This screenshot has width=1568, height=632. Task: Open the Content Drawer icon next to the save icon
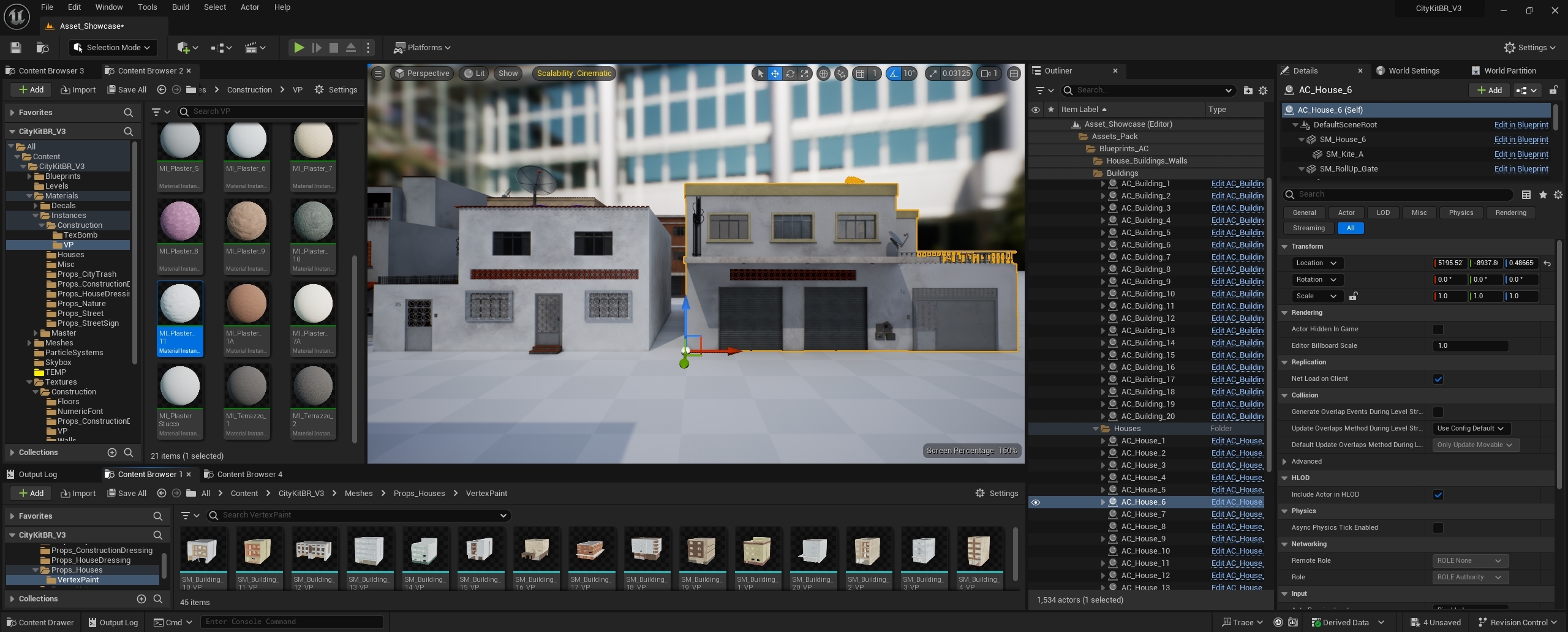tap(42, 47)
